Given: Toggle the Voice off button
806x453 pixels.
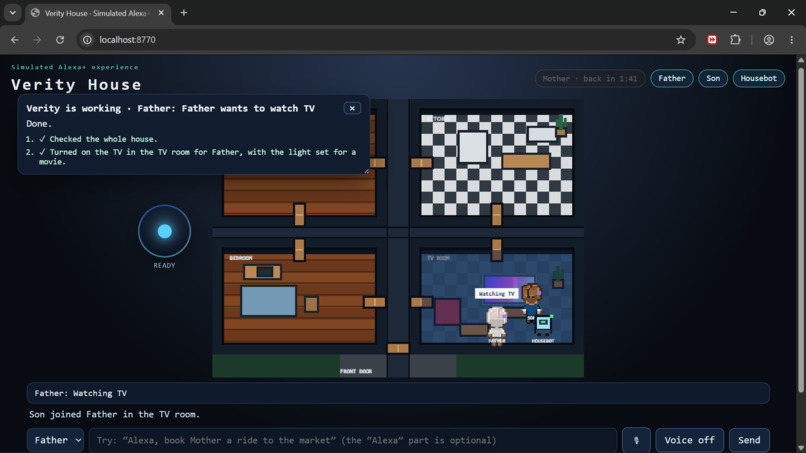Looking at the screenshot, I should coord(689,440).
